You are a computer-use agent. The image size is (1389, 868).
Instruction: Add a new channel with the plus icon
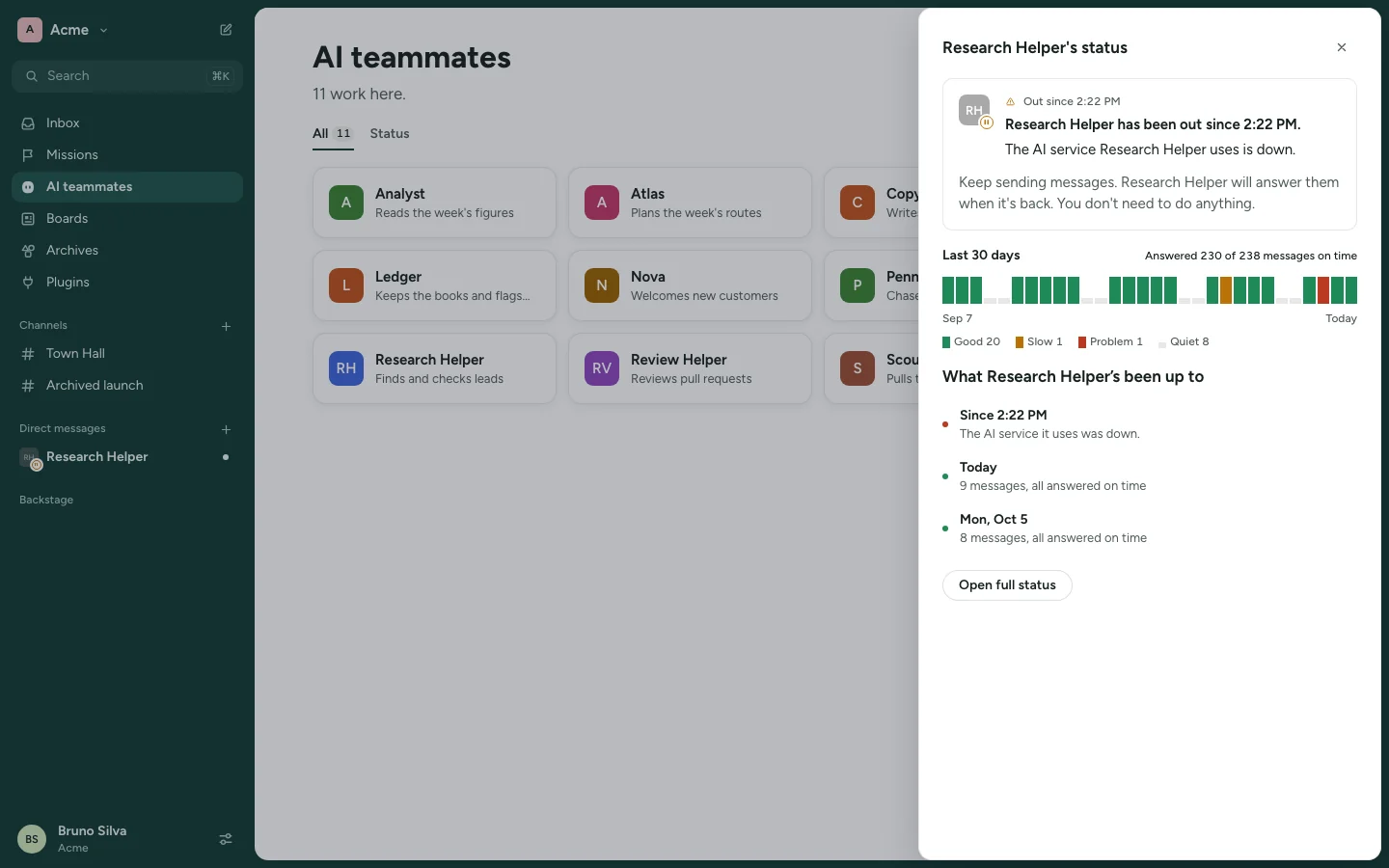[226, 326]
